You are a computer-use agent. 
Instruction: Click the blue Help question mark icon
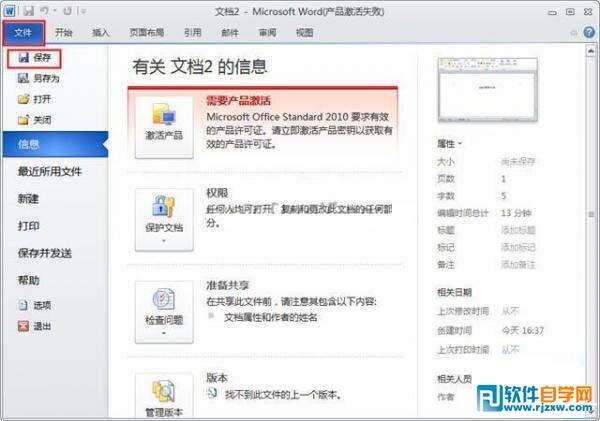589,33
